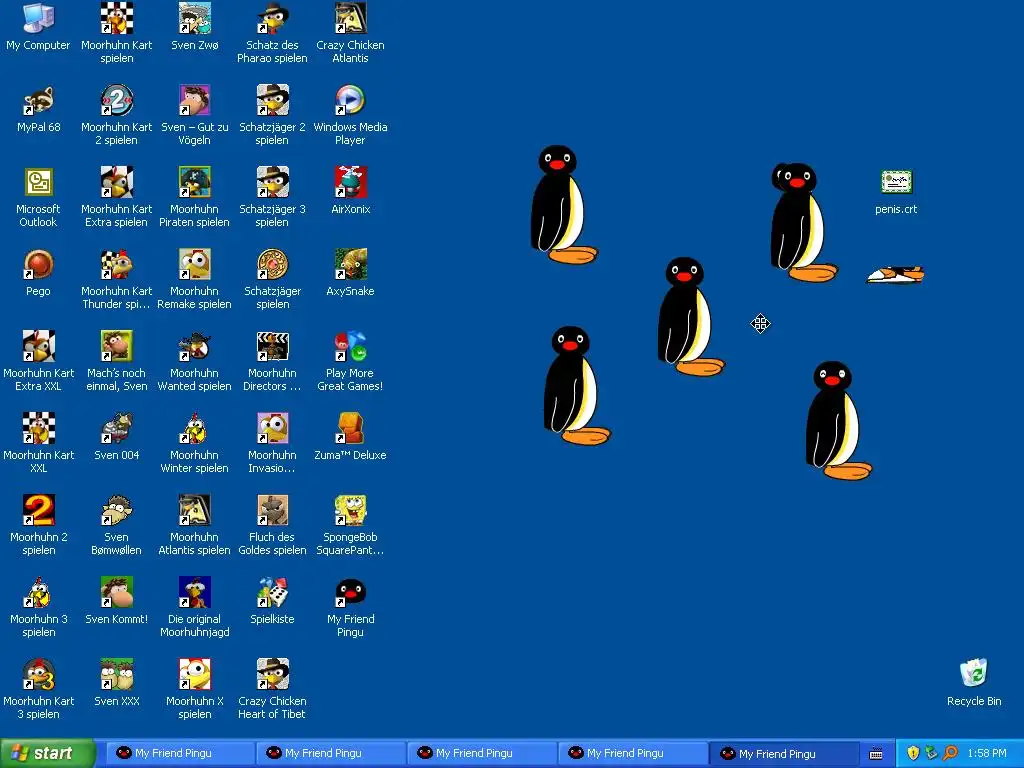
Task: Click the 1:58 PM taskbar clock
Action: click(987, 754)
